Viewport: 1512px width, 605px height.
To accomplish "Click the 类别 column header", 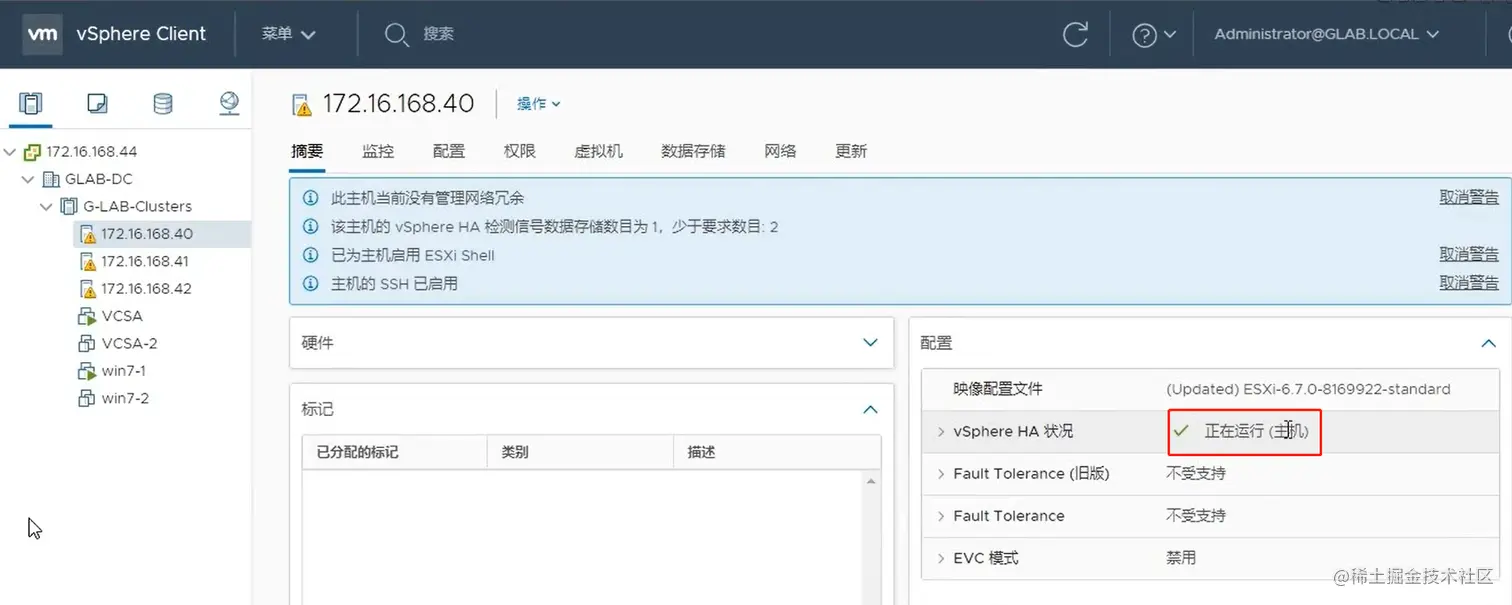I will pos(580,452).
